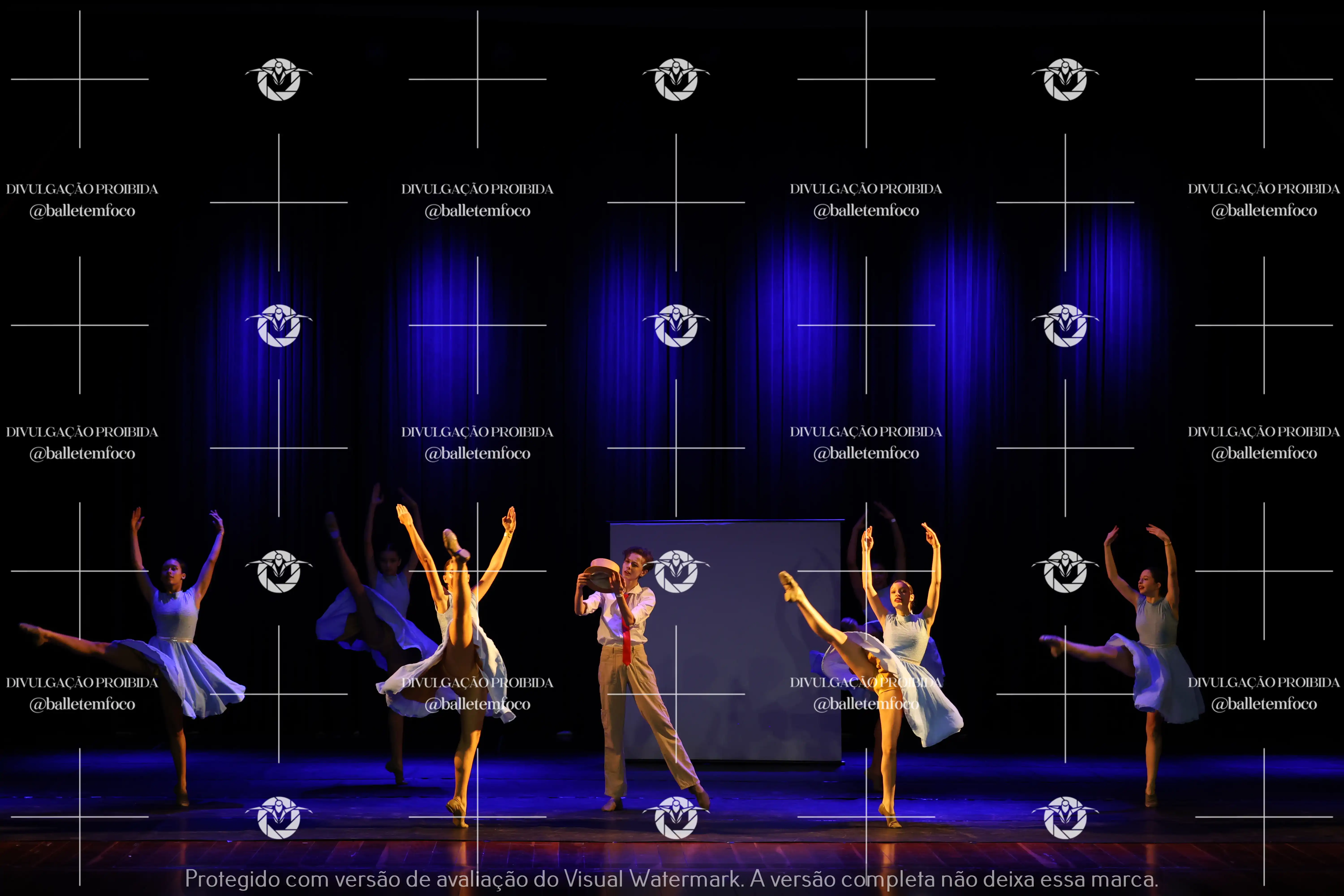Click the bottom-right shutter logo on the stage floor

(x=1065, y=817)
